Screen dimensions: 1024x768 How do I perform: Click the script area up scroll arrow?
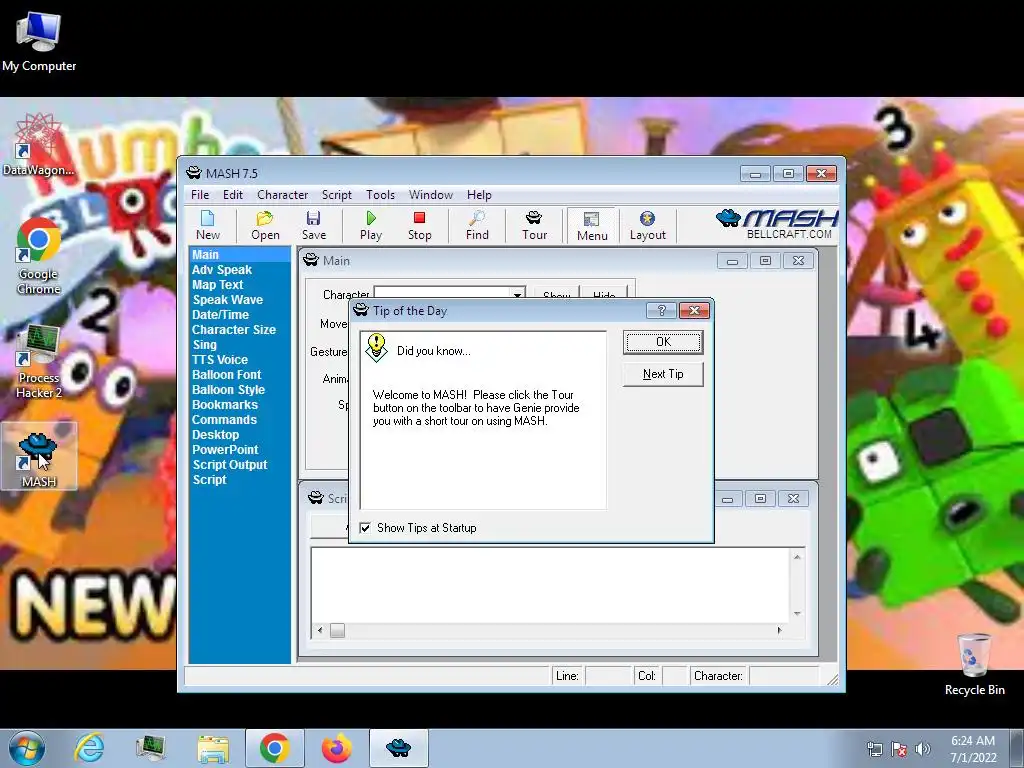pos(797,557)
